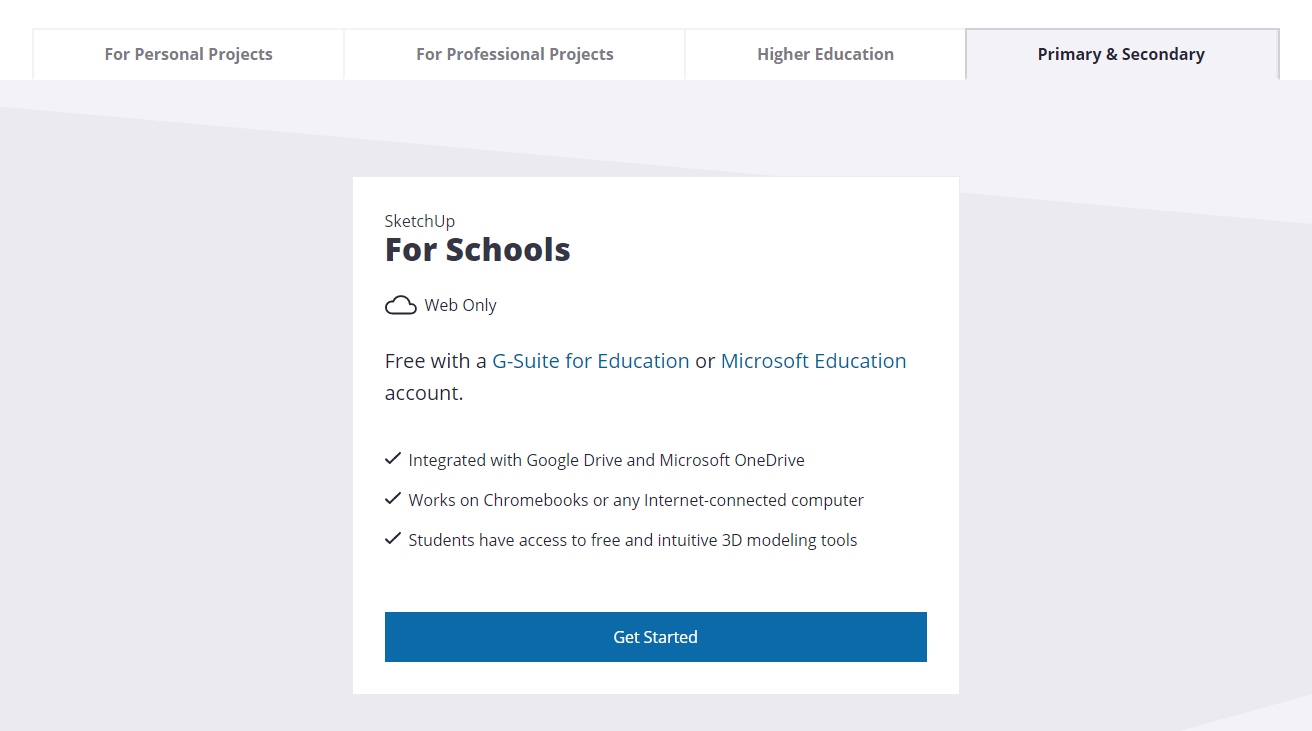
Task: Open the For Professional Projects tab
Action: (515, 54)
